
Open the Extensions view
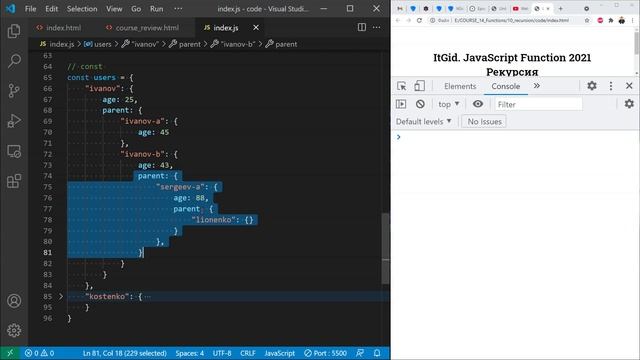point(14,181)
